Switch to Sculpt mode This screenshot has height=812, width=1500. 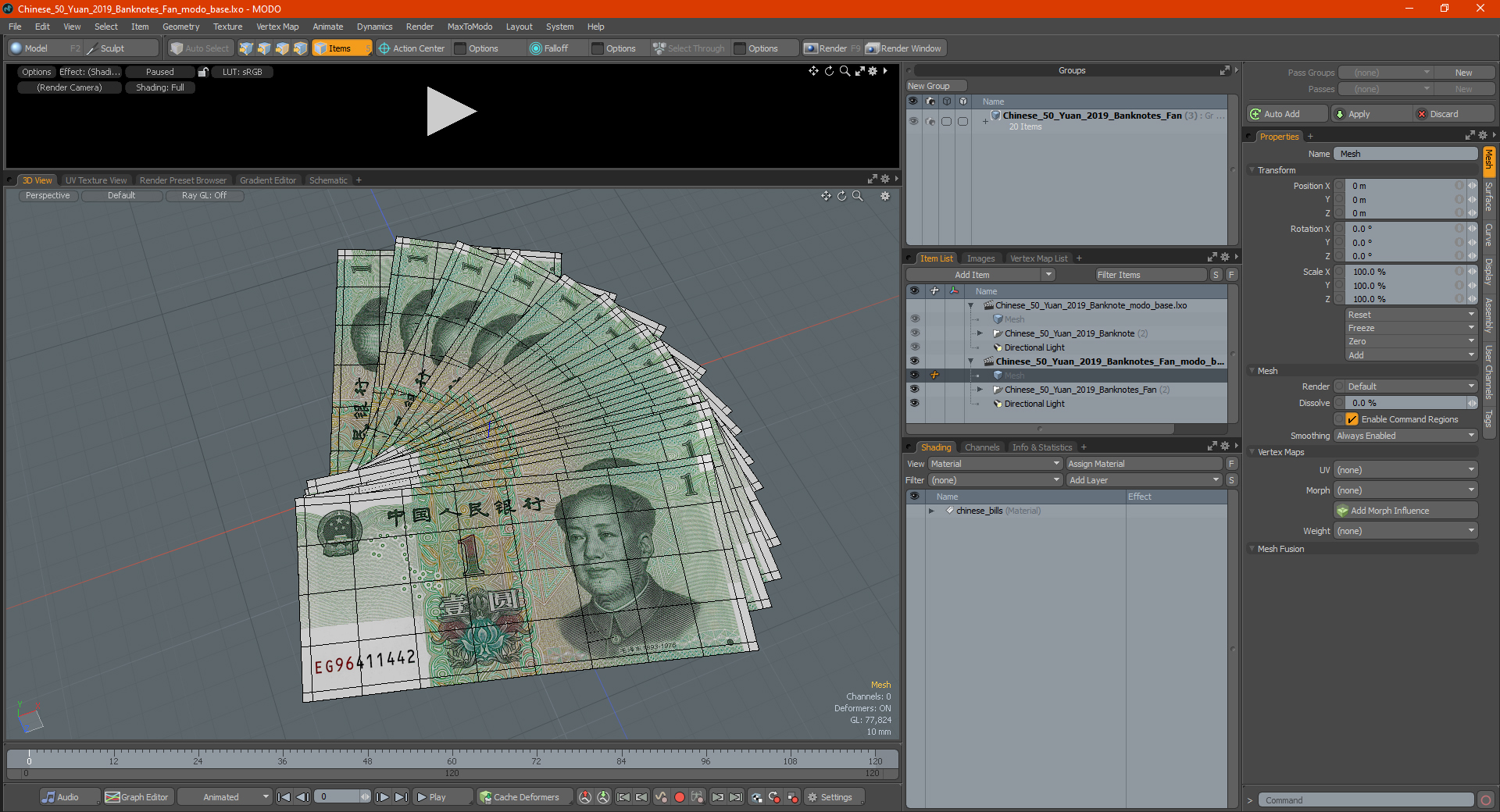122,48
